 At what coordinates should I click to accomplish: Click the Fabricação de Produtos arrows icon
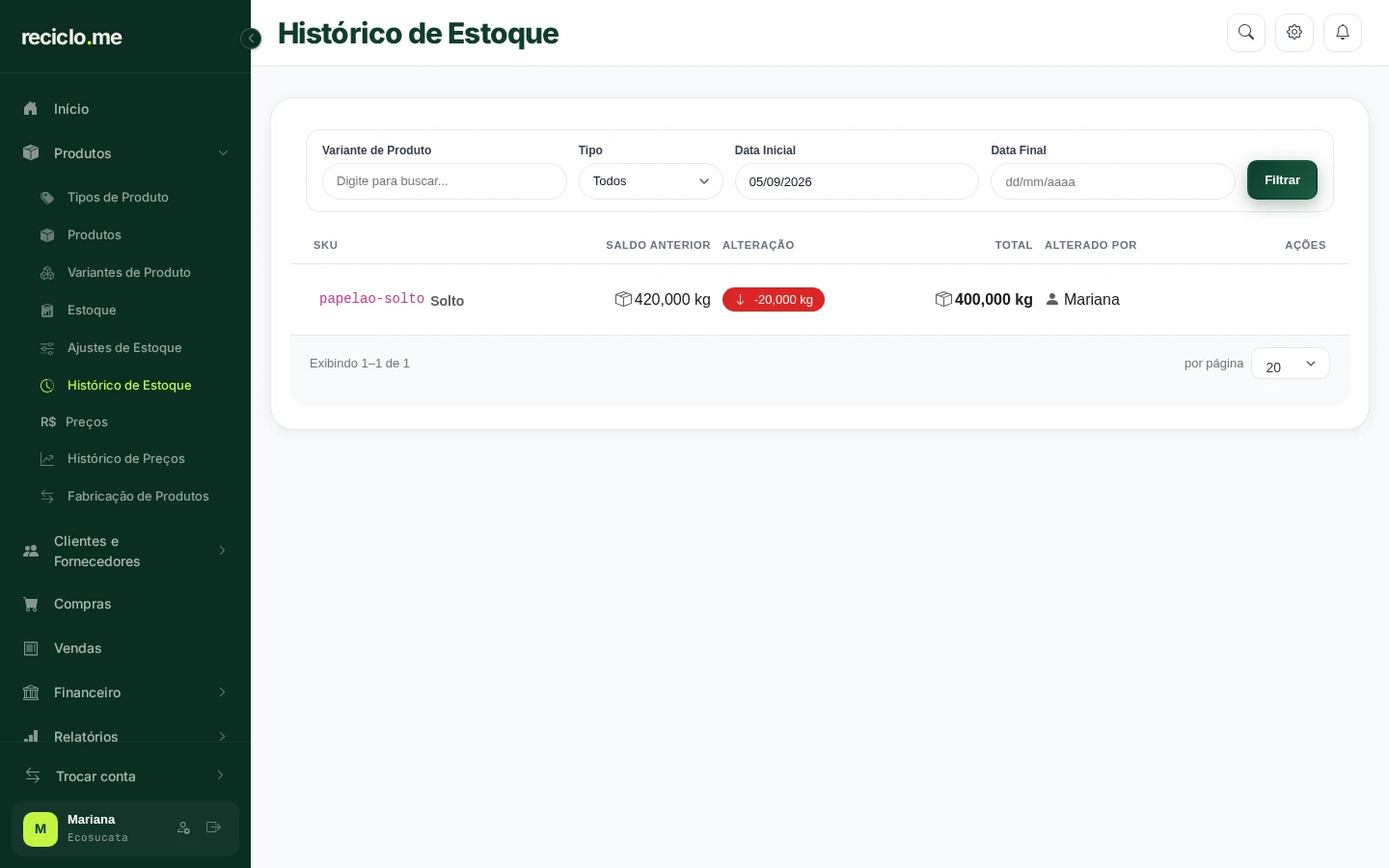point(47,497)
